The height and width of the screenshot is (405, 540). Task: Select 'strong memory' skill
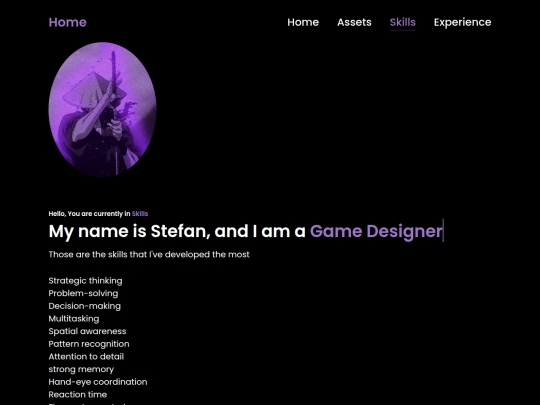(81, 370)
